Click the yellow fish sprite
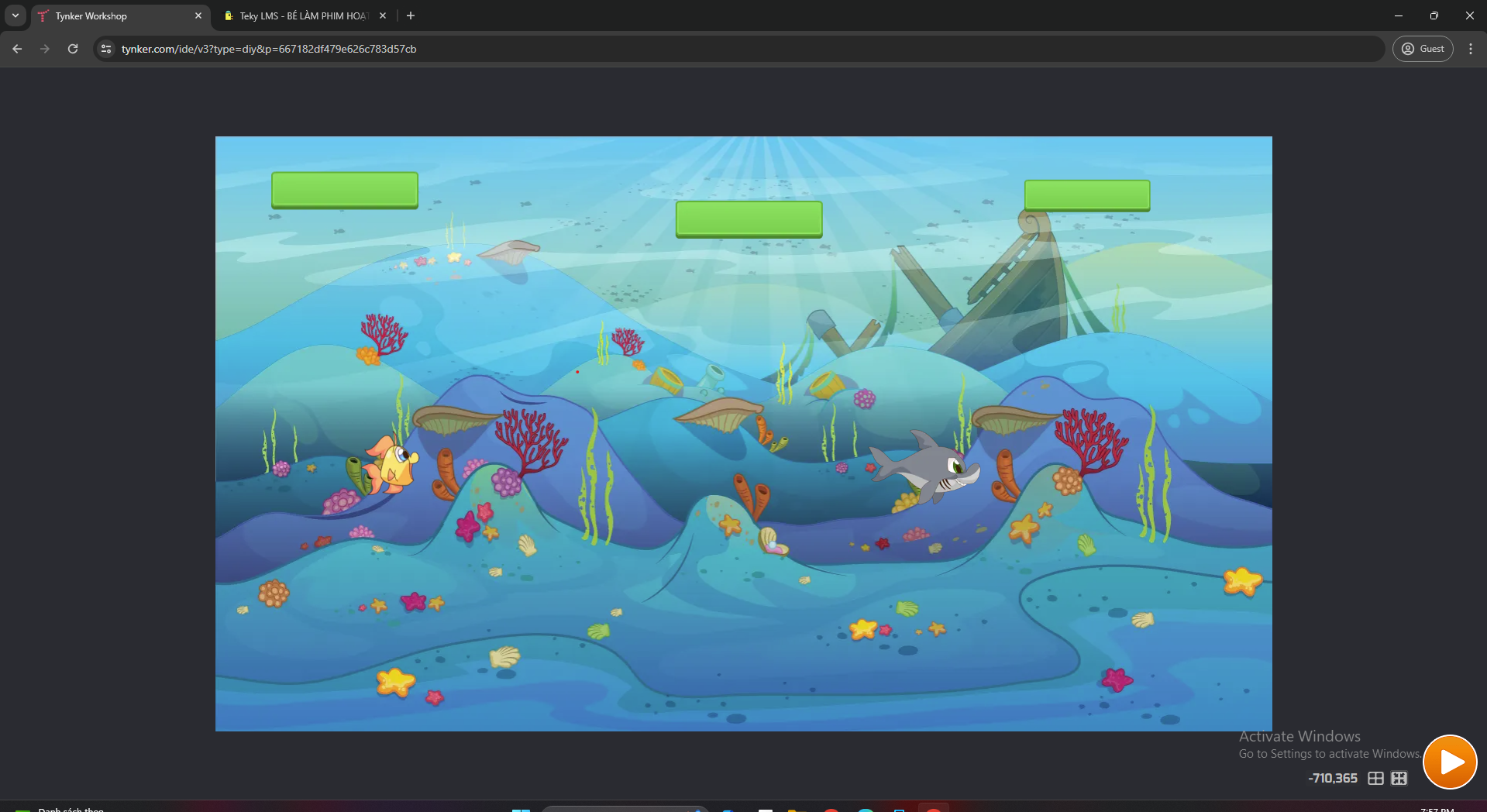Viewport: 1487px width, 812px height. pos(392,466)
